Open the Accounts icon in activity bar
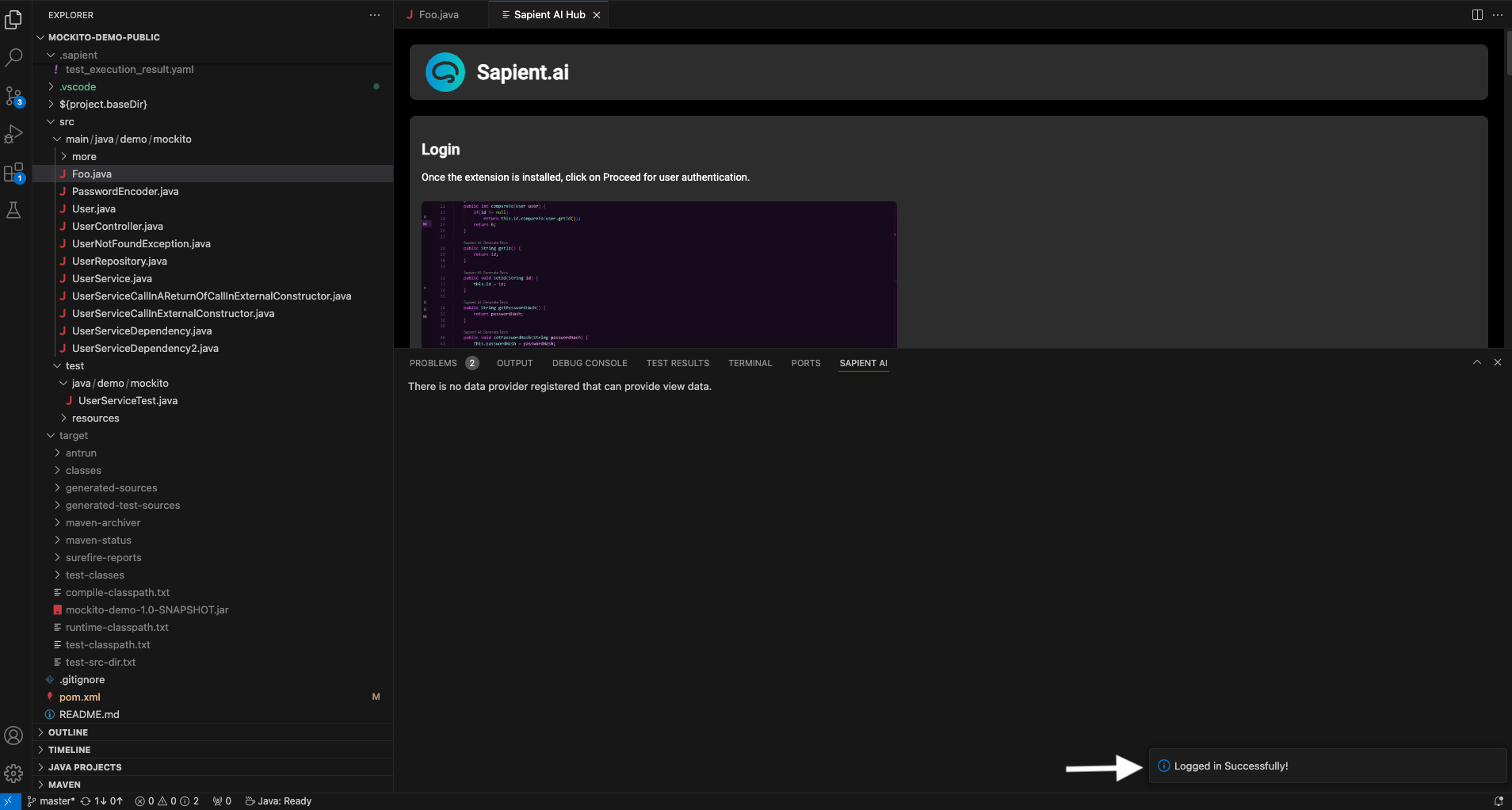Screen dimensions: 1512x810 13,735
